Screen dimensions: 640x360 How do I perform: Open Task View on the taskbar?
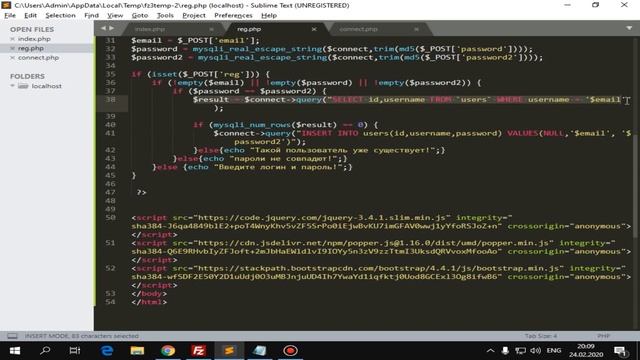point(75,351)
